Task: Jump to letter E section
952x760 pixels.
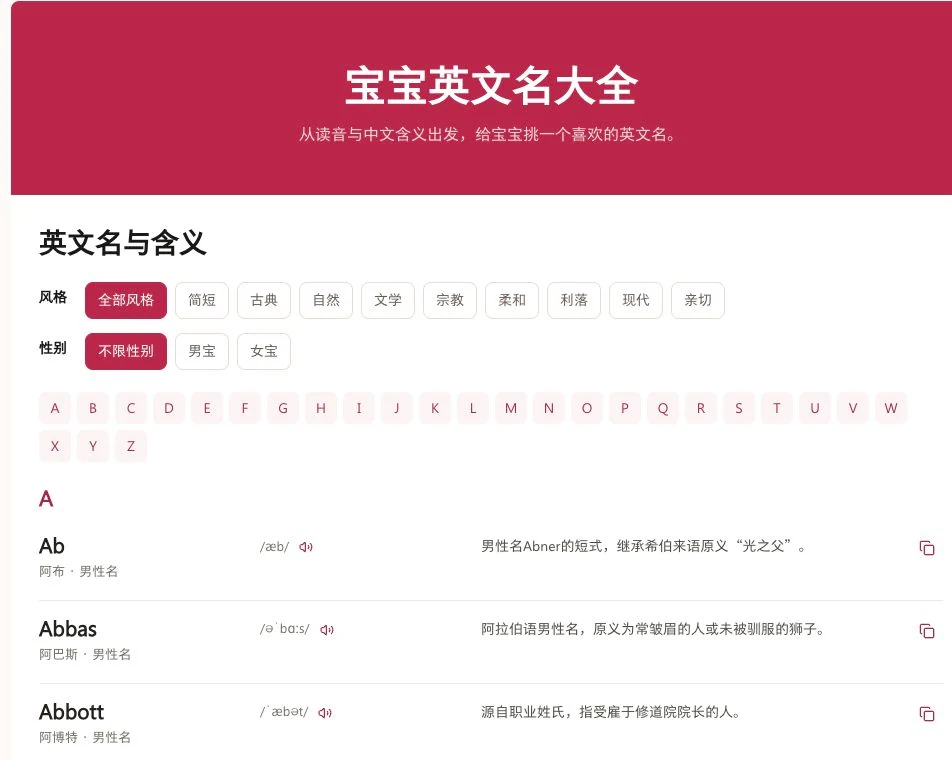Action: (x=207, y=408)
